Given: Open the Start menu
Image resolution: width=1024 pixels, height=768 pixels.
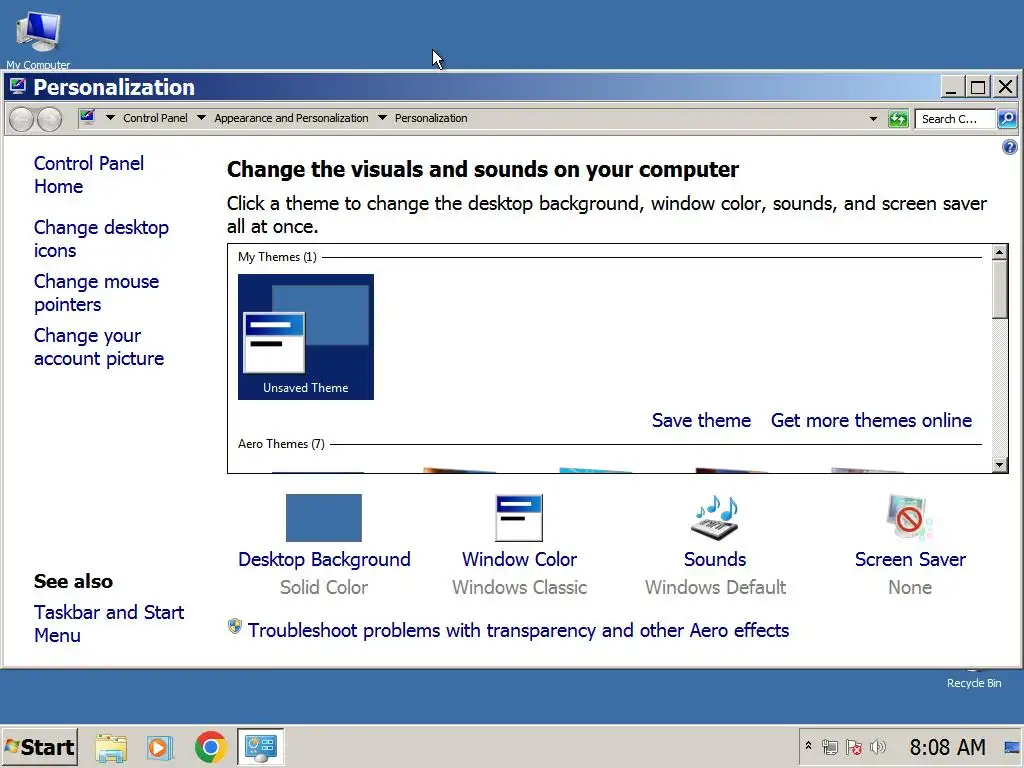Looking at the screenshot, I should (39, 747).
